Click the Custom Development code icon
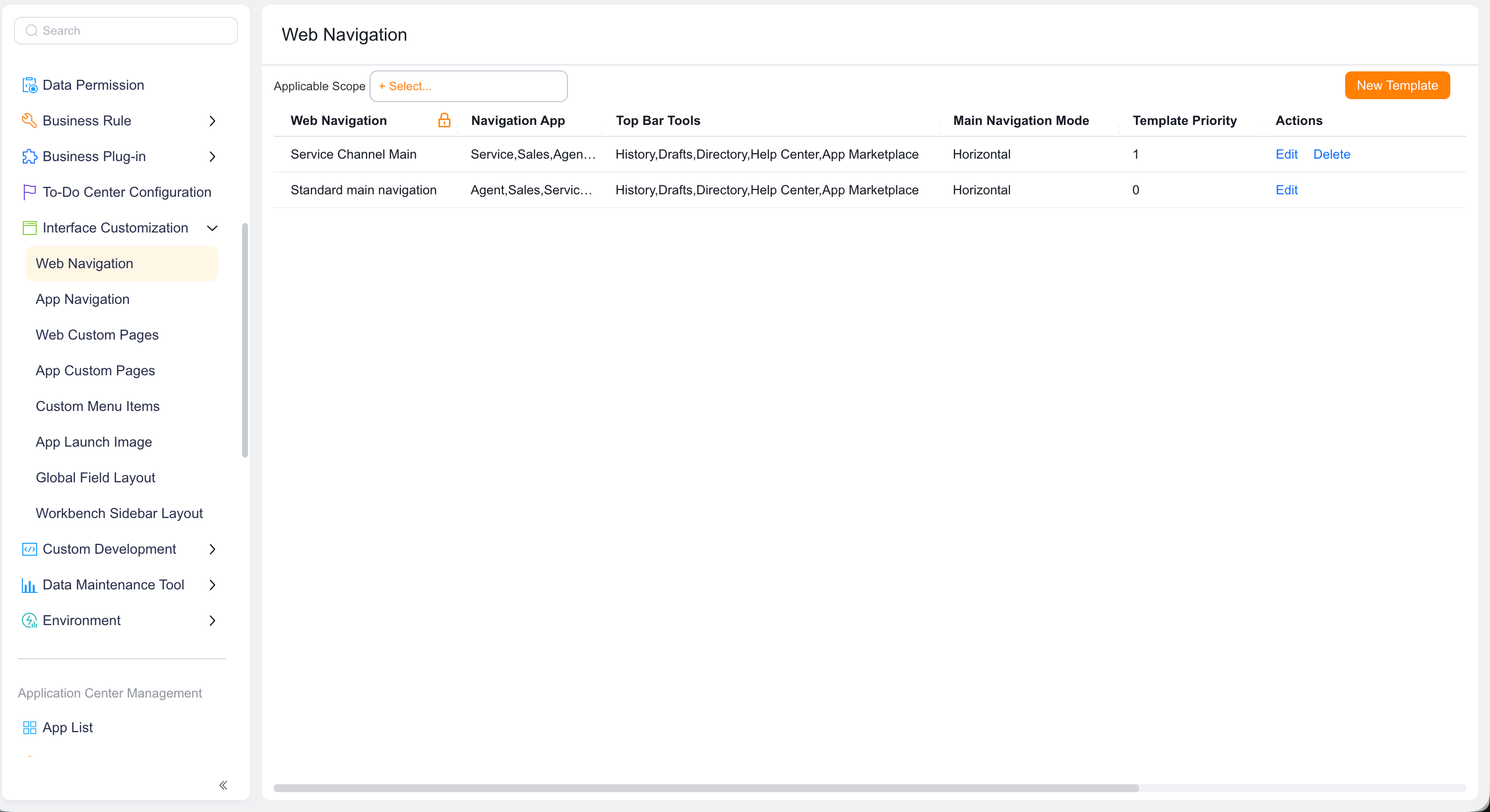 [29, 549]
